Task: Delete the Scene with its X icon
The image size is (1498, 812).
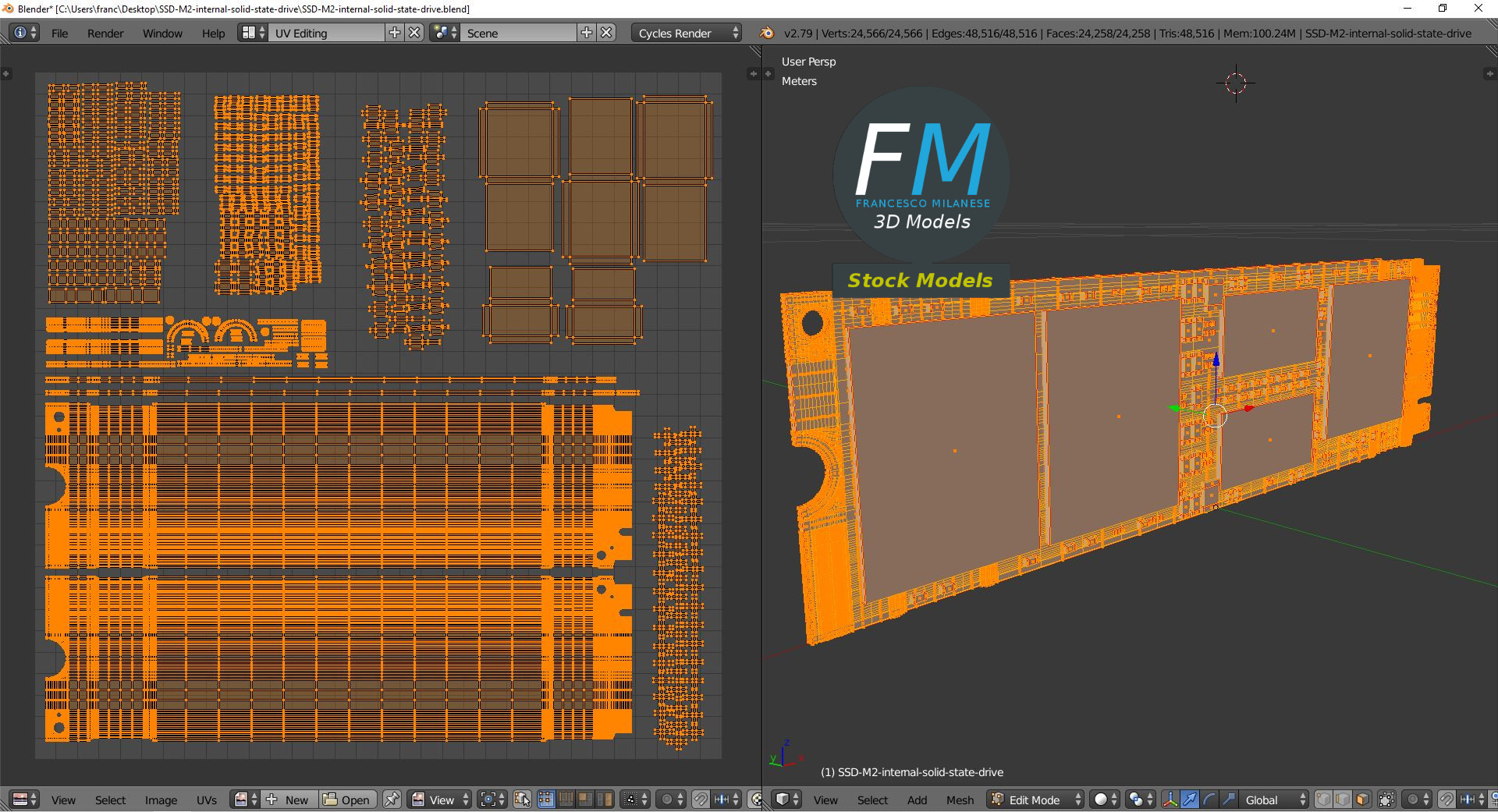Action: pyautogui.click(x=606, y=33)
